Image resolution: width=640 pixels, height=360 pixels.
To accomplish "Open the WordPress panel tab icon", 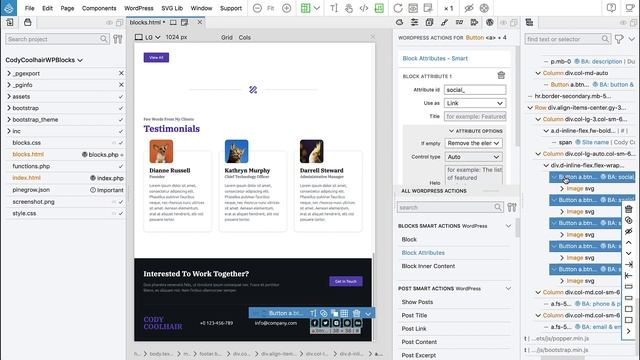I will coord(489,22).
